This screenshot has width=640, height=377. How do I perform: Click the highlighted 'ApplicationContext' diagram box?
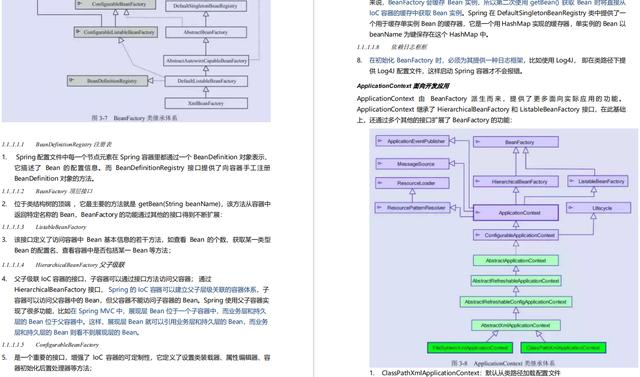pos(516,213)
